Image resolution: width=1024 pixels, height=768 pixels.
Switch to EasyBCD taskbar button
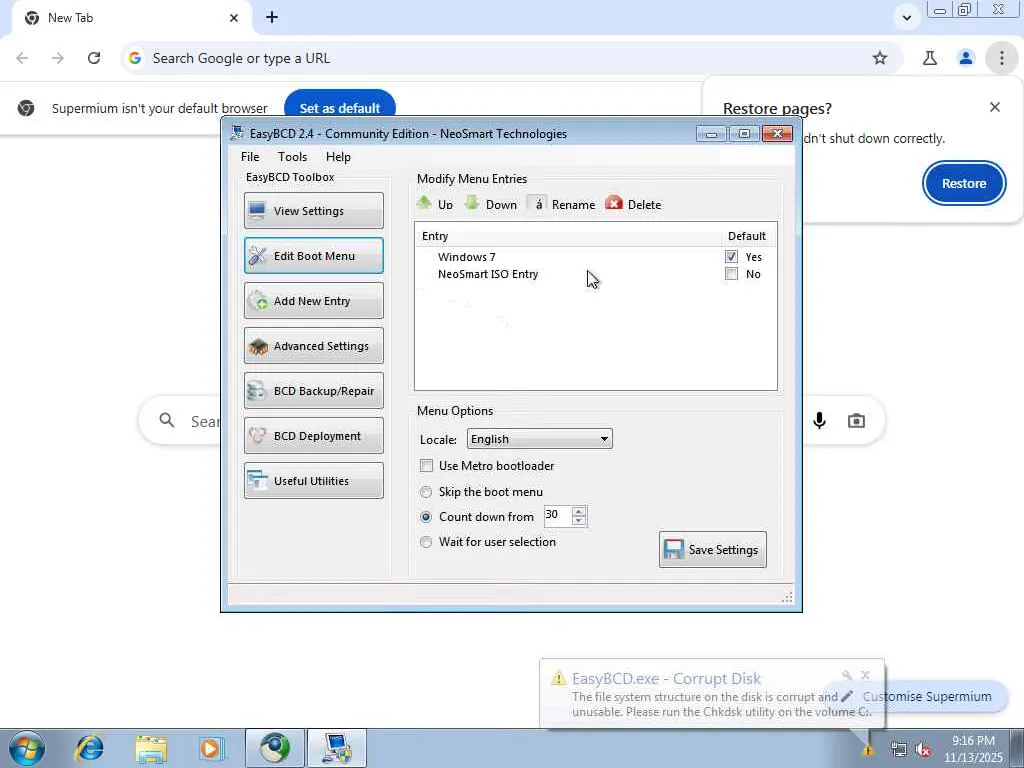(x=336, y=748)
